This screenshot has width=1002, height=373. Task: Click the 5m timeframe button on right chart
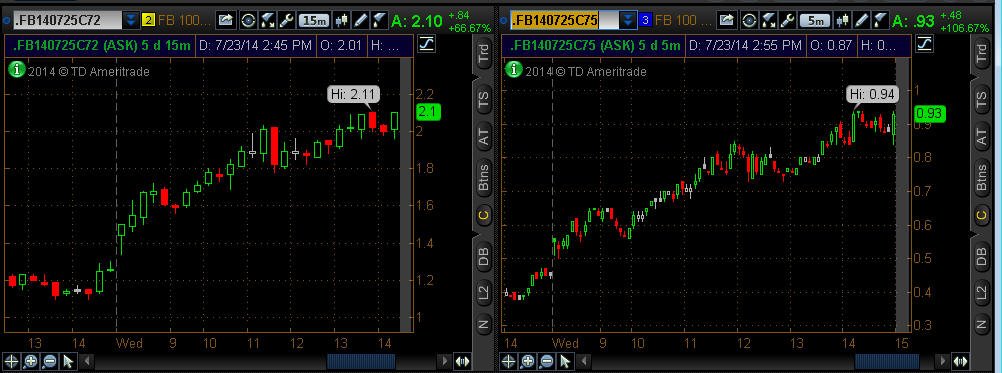tap(815, 20)
